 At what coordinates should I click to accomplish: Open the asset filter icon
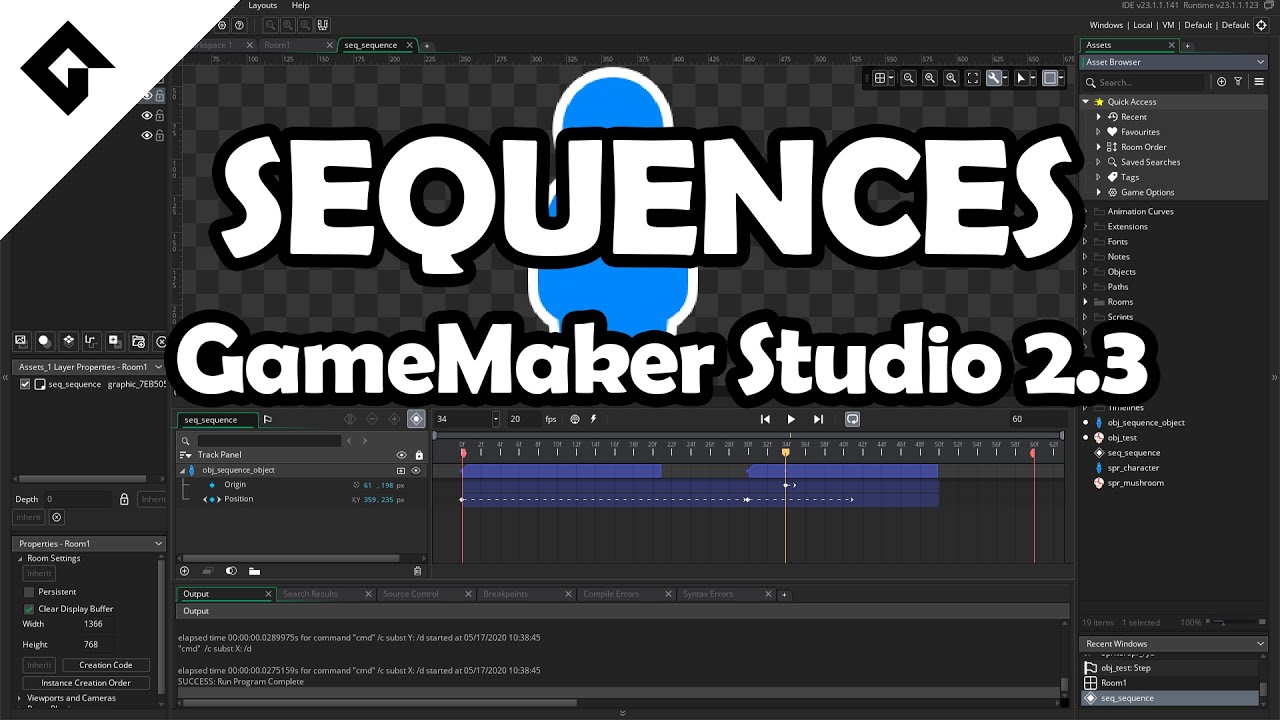pos(1238,82)
